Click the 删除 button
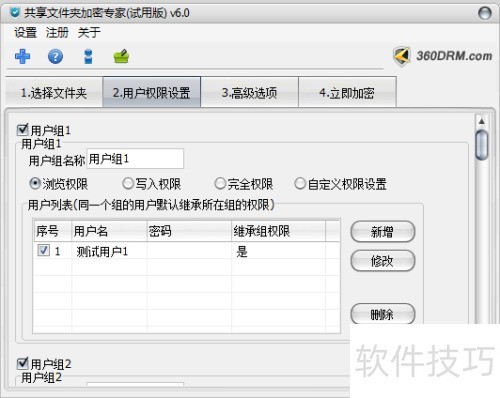500x398 pixels. click(x=383, y=314)
